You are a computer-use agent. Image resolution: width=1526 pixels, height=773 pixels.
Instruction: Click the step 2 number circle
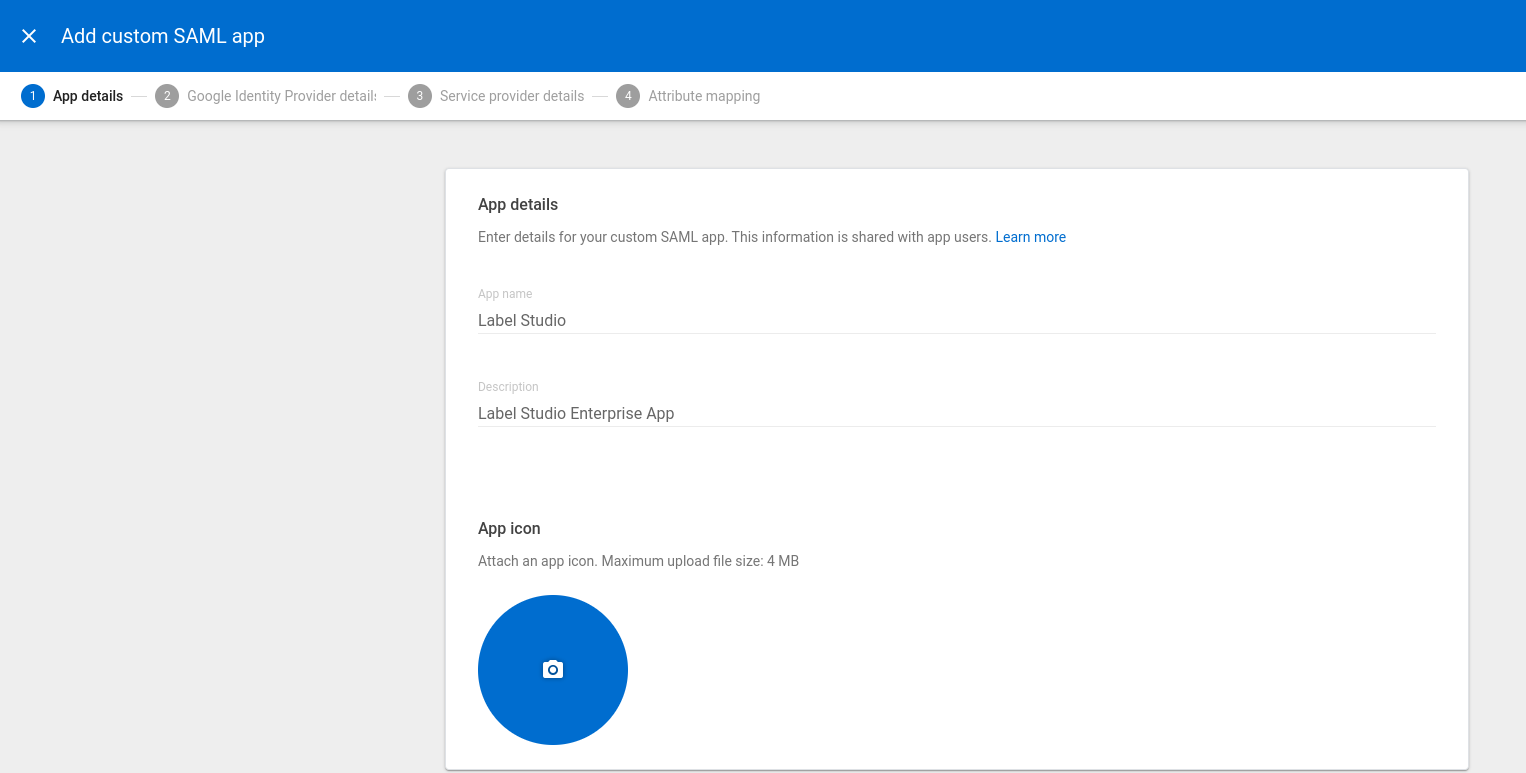click(167, 96)
